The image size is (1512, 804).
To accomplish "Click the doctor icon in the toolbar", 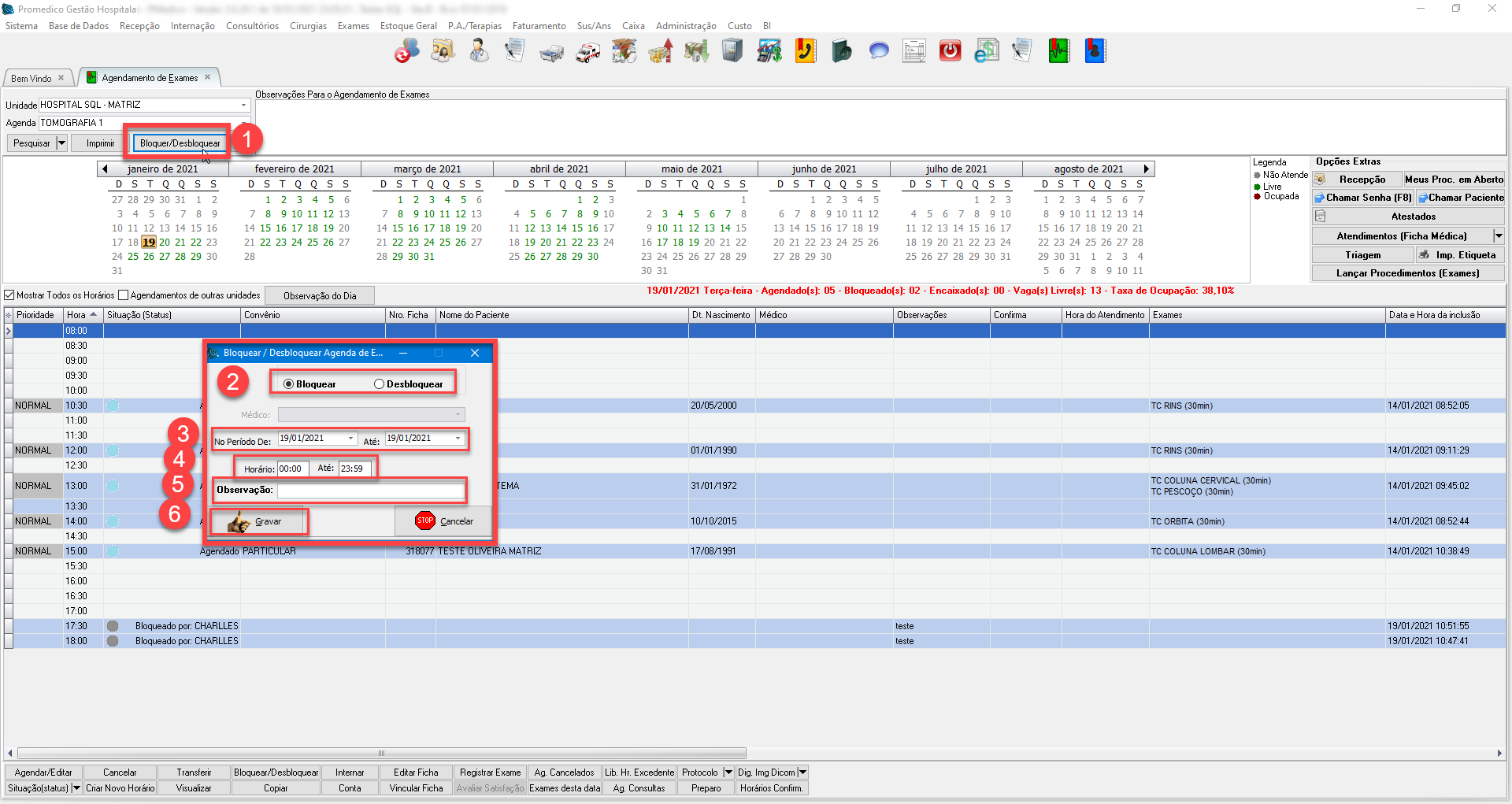I will pyautogui.click(x=479, y=52).
